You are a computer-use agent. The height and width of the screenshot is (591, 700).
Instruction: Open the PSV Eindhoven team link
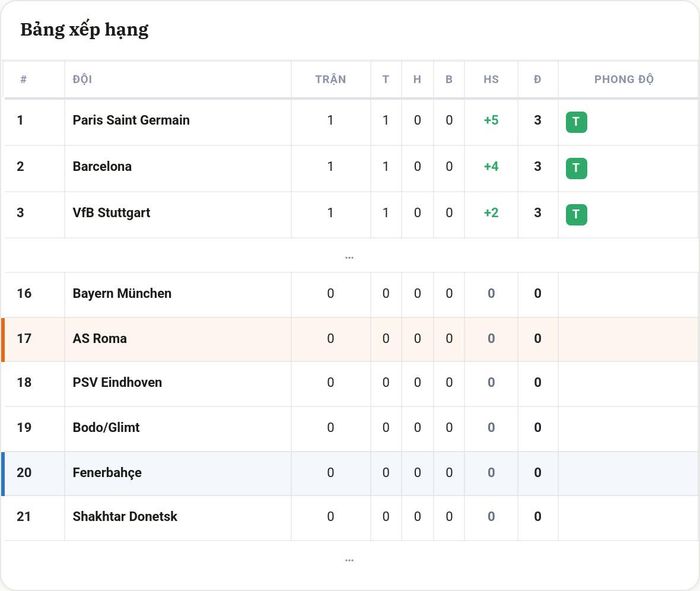click(117, 383)
